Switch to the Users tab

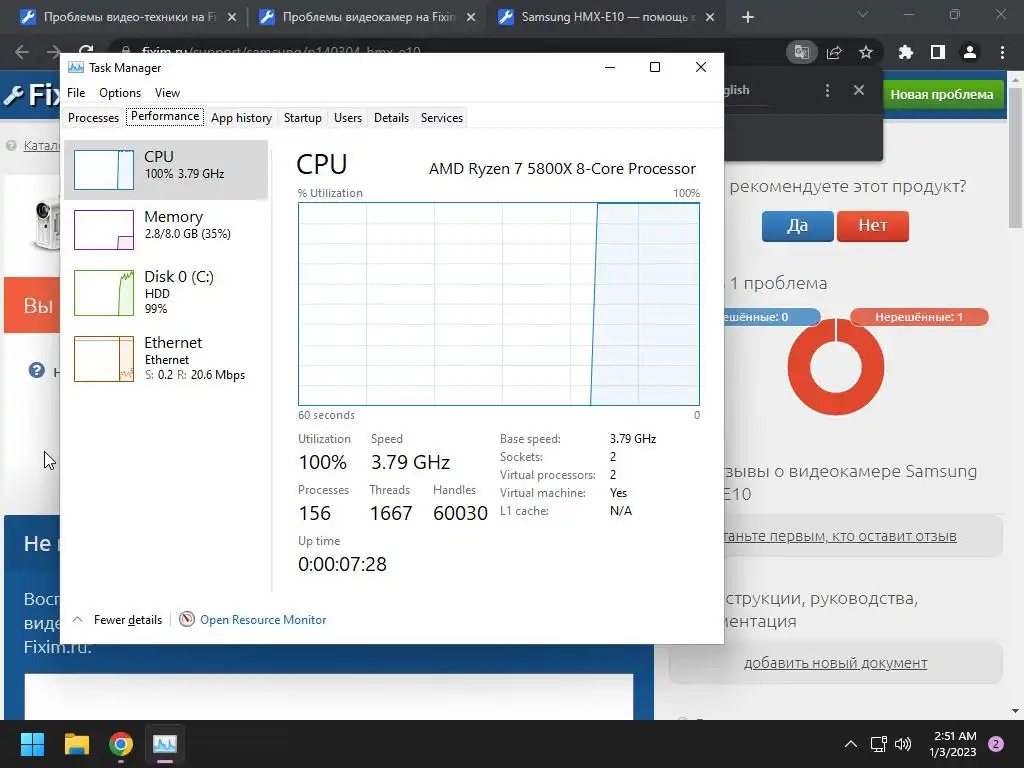tap(347, 118)
